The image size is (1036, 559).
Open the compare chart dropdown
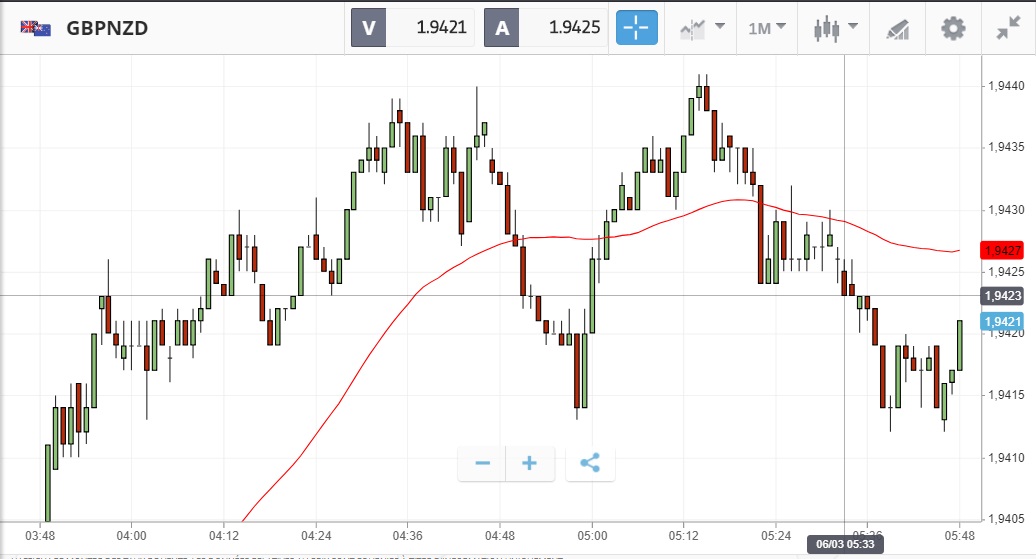701,28
